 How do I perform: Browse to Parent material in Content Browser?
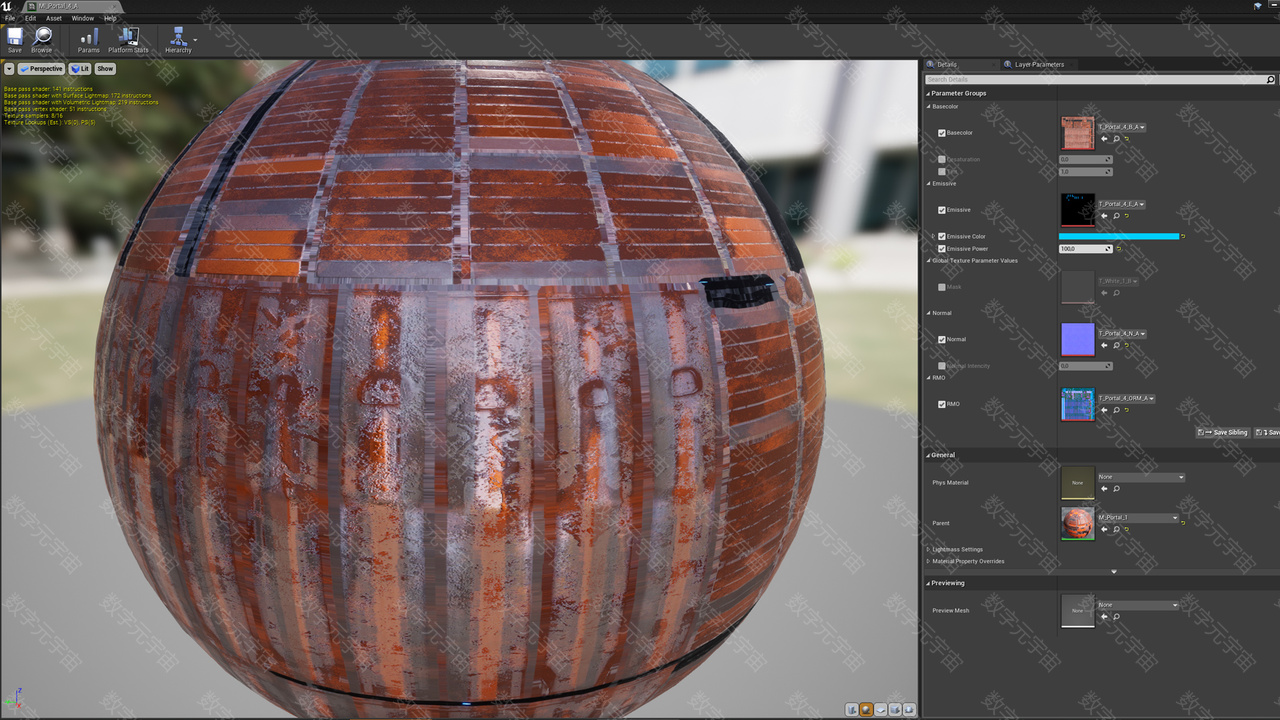(1116, 529)
